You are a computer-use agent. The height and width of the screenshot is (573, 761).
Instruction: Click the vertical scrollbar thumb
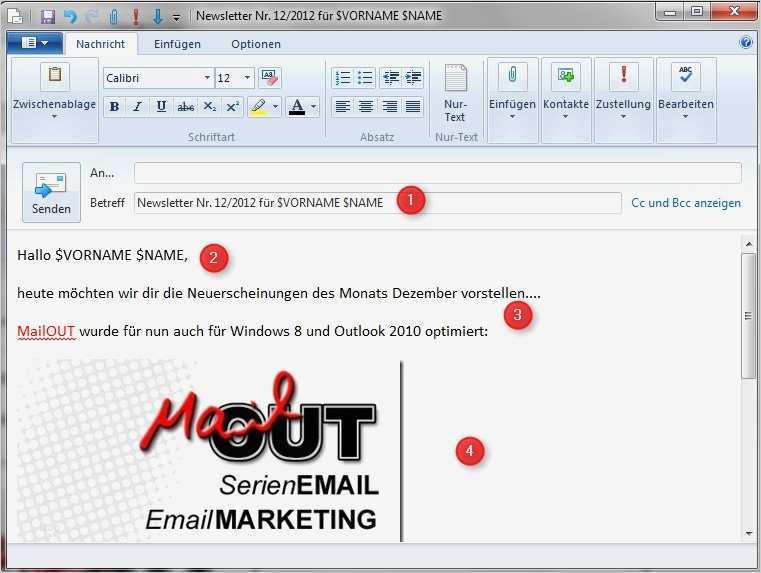[749, 315]
